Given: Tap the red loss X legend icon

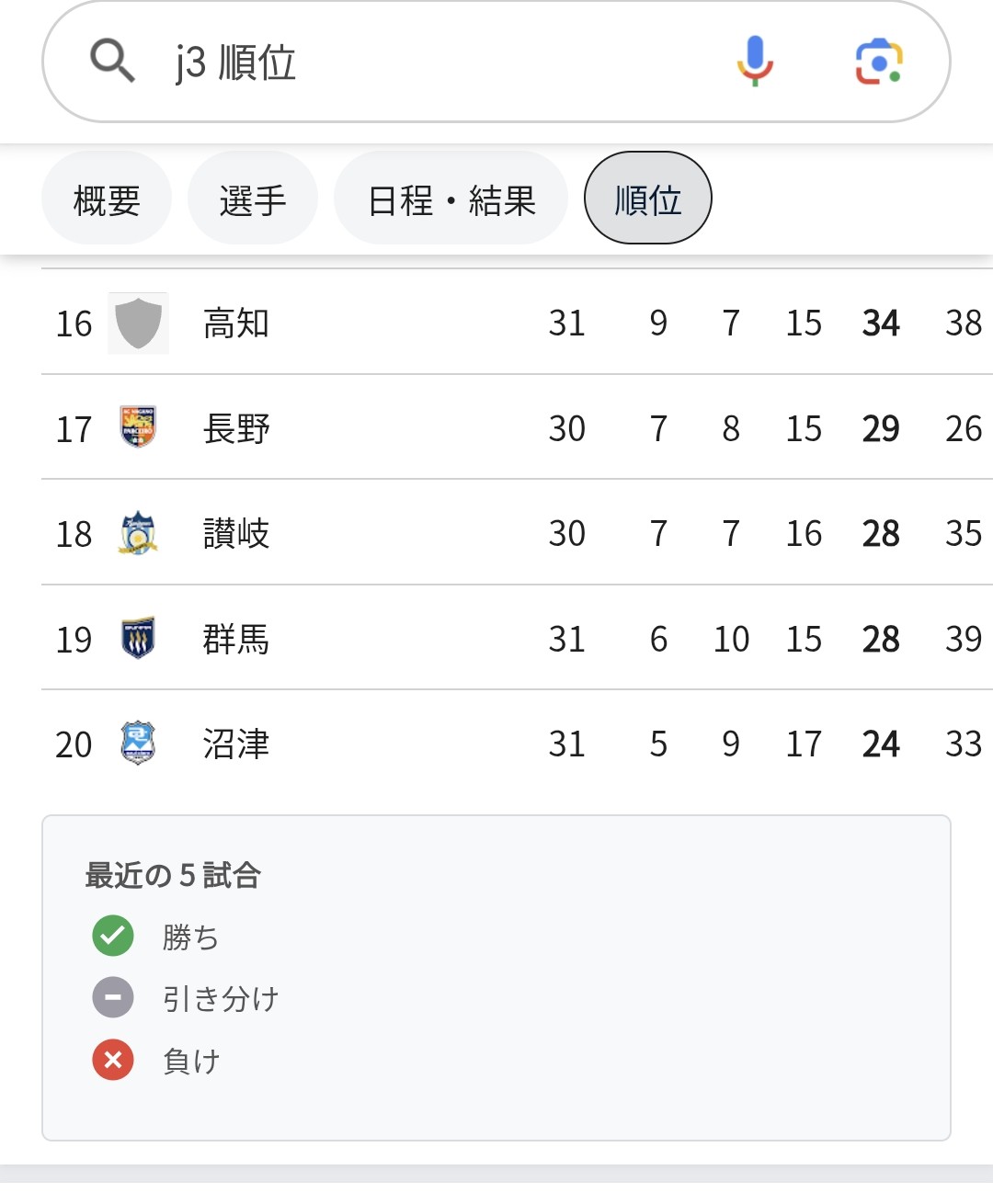Looking at the screenshot, I should pyautogui.click(x=113, y=1060).
